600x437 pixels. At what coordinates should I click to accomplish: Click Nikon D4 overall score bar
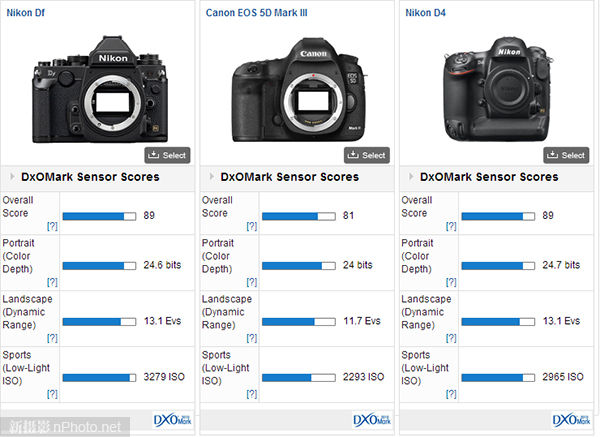tap(498, 216)
